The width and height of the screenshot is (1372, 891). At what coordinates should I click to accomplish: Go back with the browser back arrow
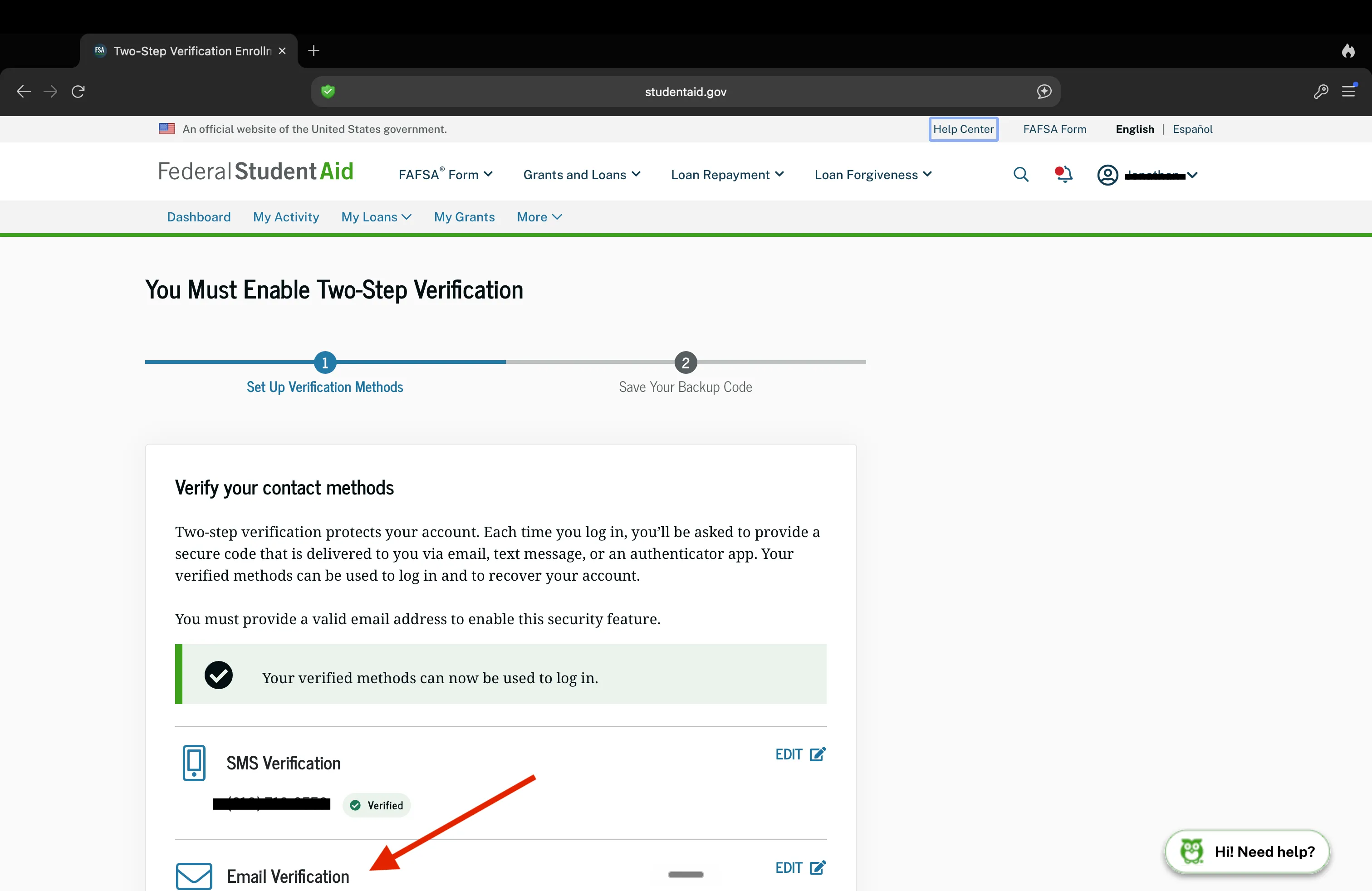[x=24, y=91]
